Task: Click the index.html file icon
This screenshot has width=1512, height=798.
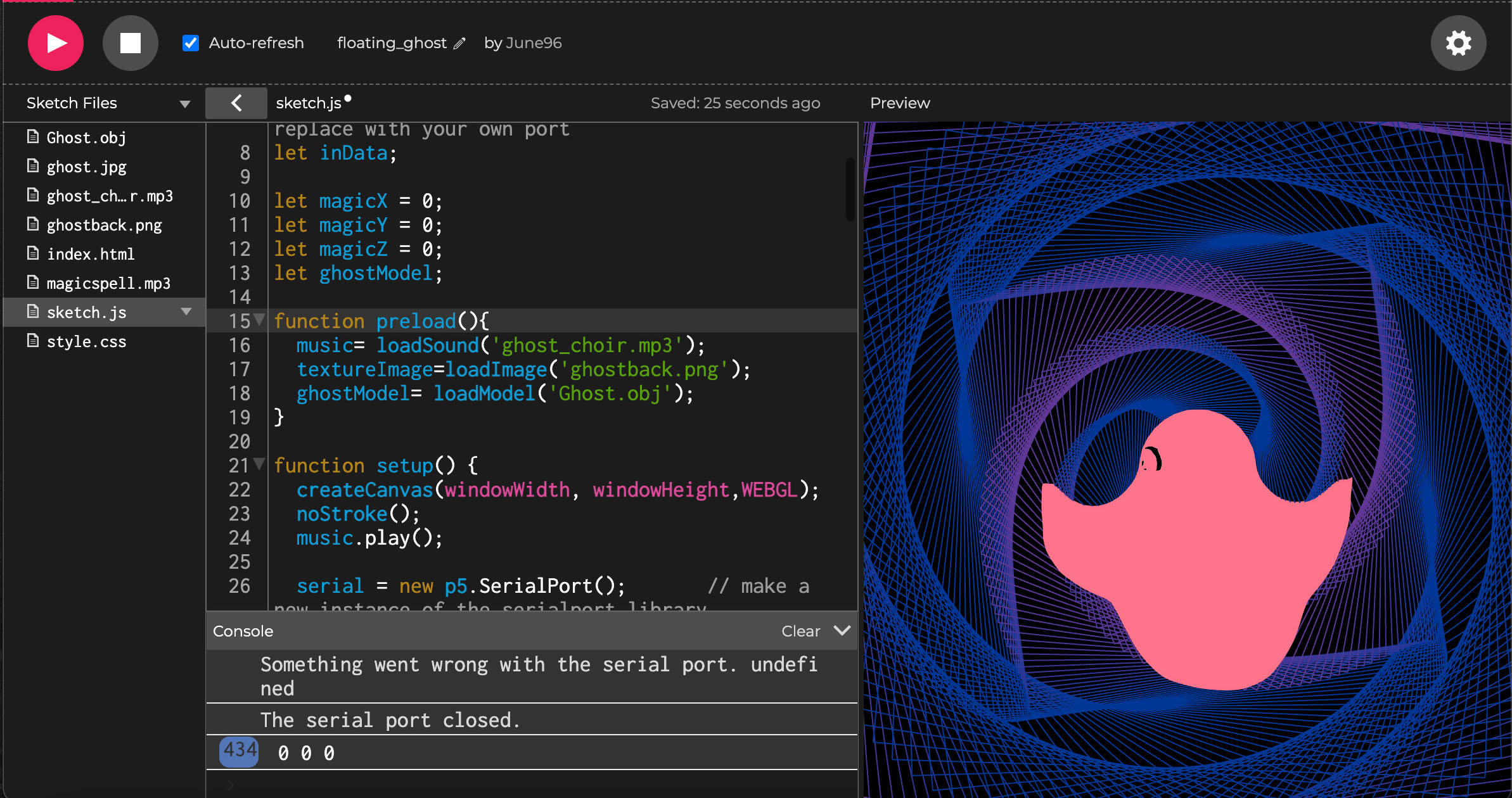Action: [x=33, y=253]
